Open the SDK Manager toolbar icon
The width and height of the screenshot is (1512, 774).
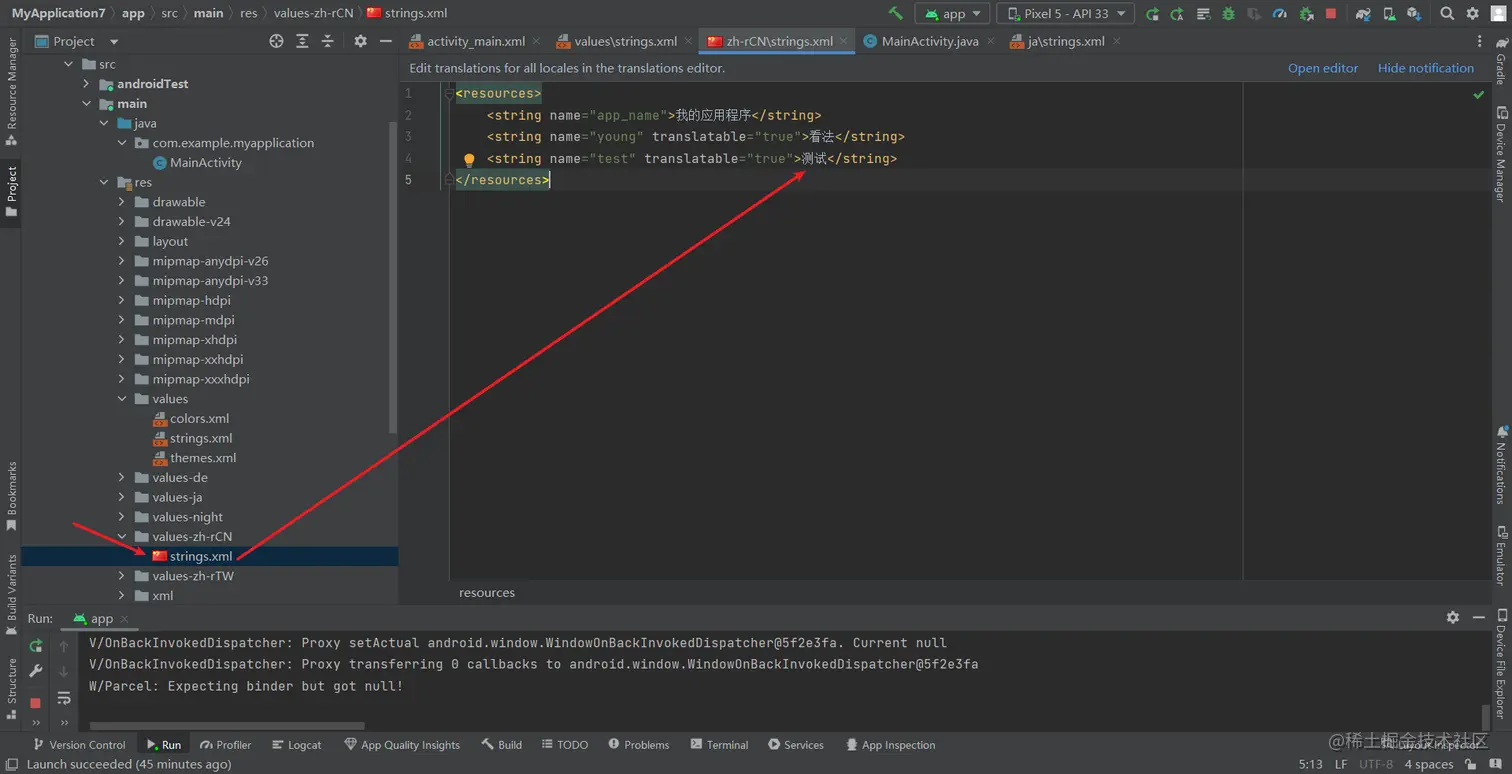pyautogui.click(x=1414, y=13)
